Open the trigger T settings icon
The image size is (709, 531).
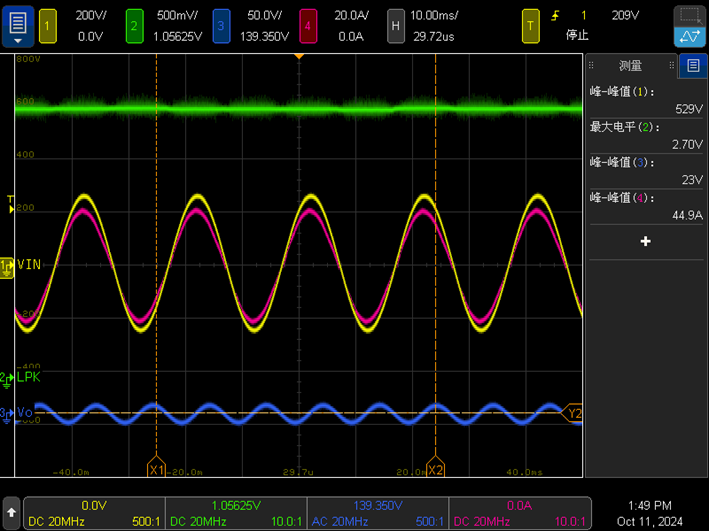(x=530, y=26)
